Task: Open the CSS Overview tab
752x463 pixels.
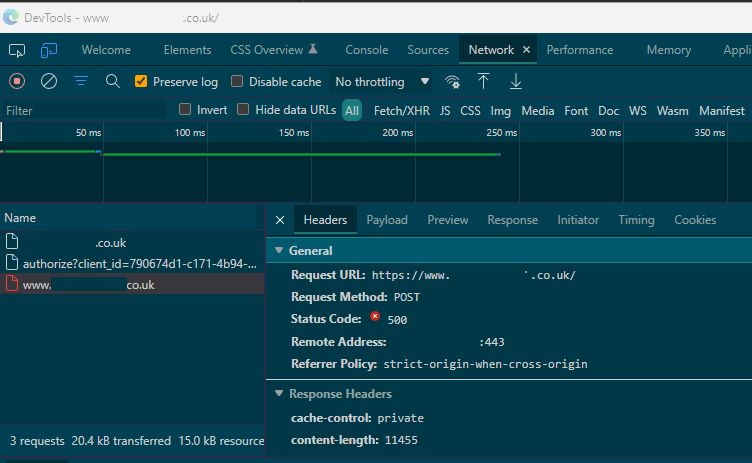Action: 267,50
